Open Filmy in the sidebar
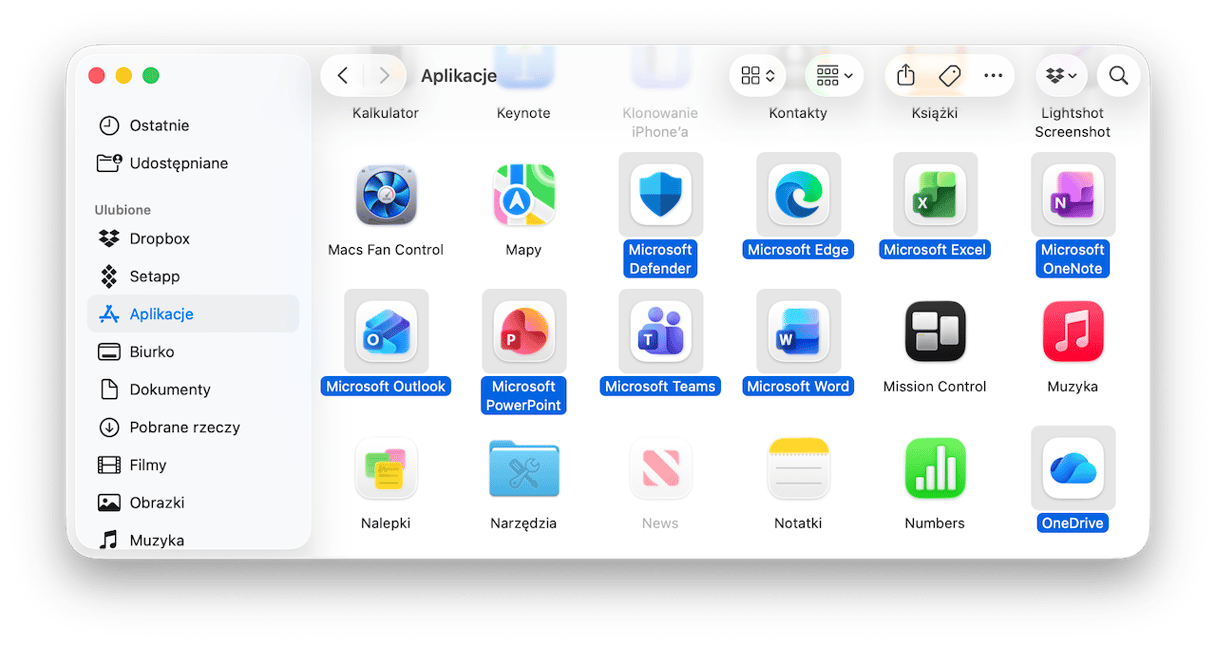 click(x=193, y=465)
